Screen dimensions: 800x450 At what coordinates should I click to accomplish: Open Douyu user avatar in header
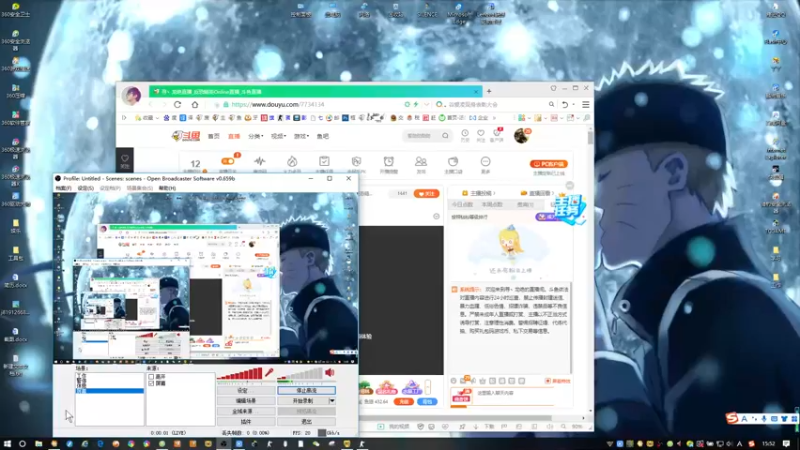pyautogui.click(x=521, y=136)
